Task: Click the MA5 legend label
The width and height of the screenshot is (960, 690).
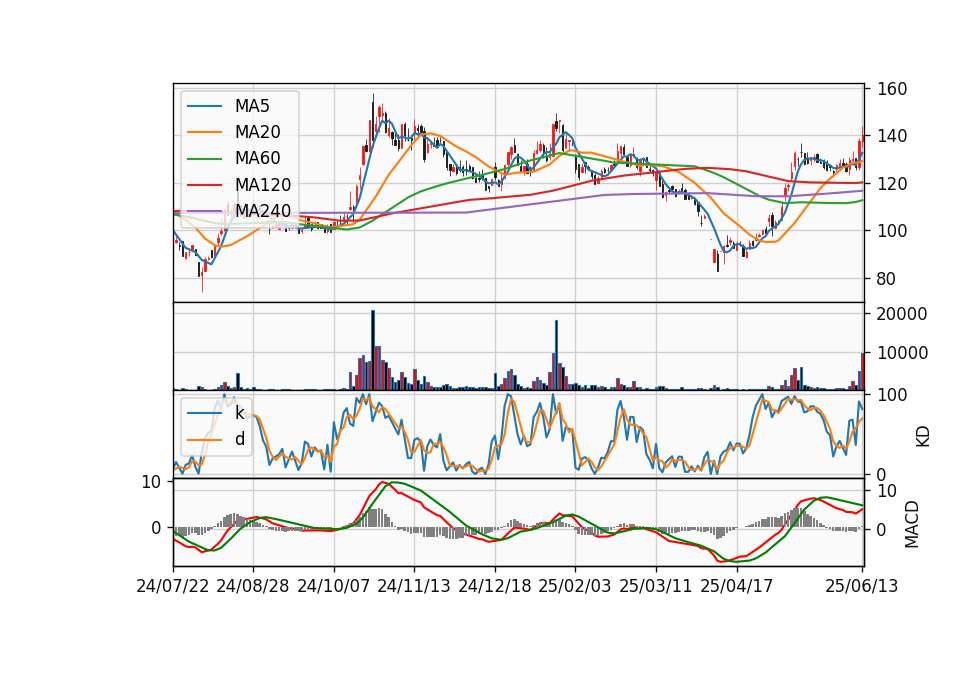Action: pos(252,106)
